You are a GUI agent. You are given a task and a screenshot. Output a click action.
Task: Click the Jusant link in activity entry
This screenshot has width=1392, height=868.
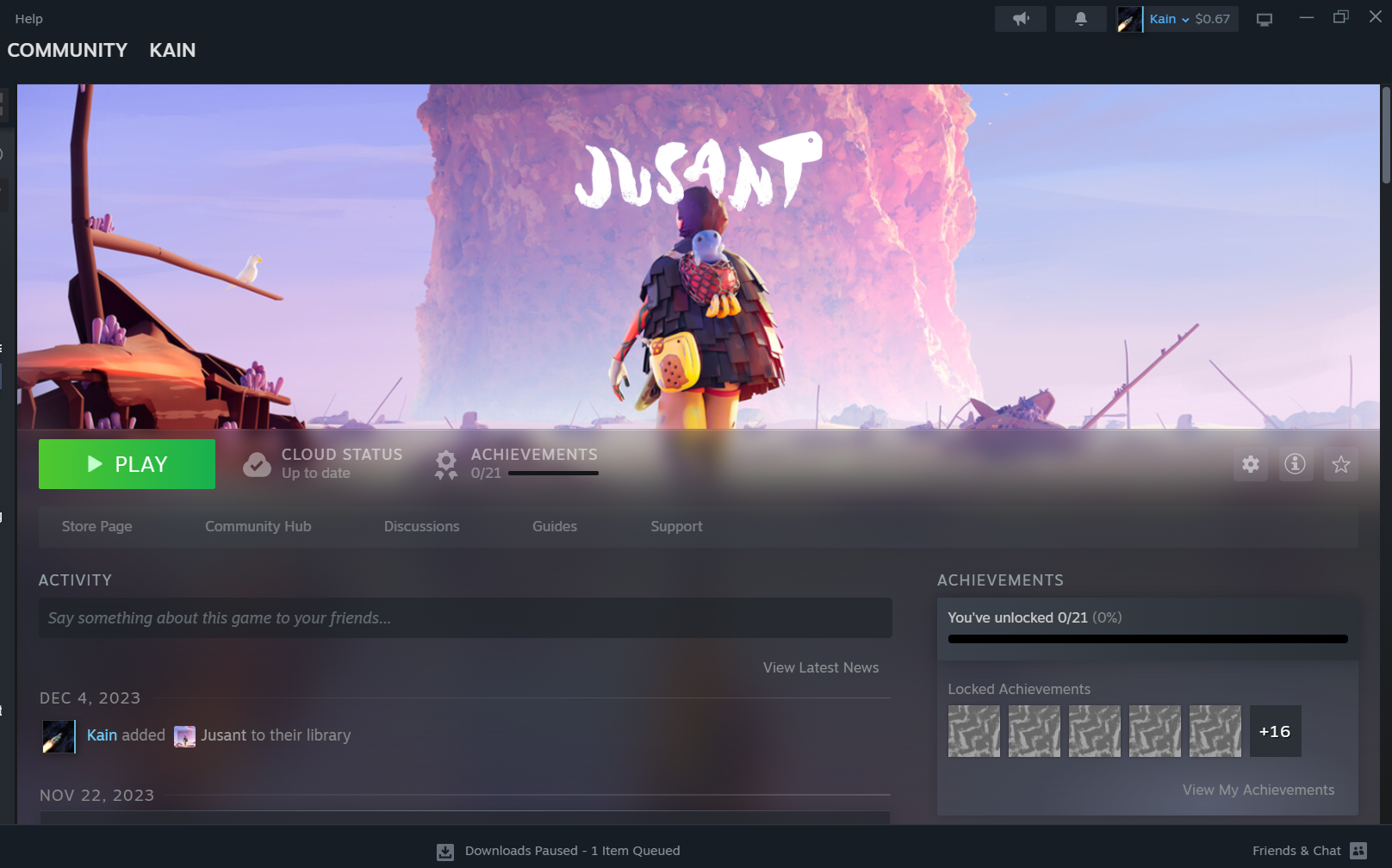[x=224, y=735]
